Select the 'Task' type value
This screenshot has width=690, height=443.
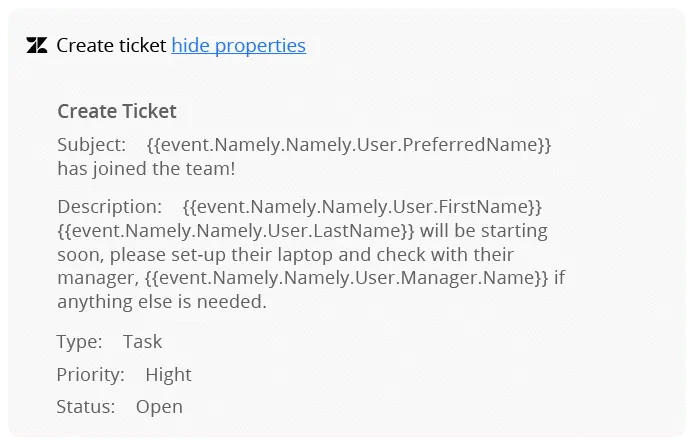tap(142, 342)
